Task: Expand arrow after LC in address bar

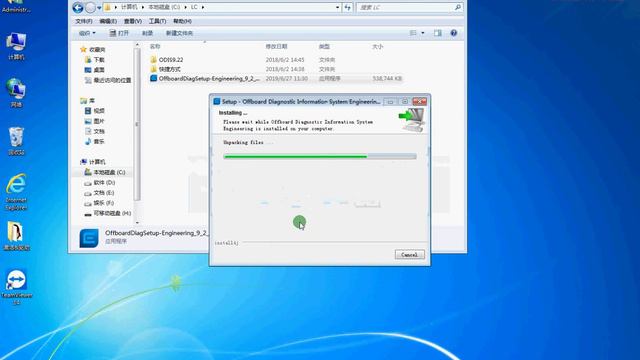Action: (202, 7)
